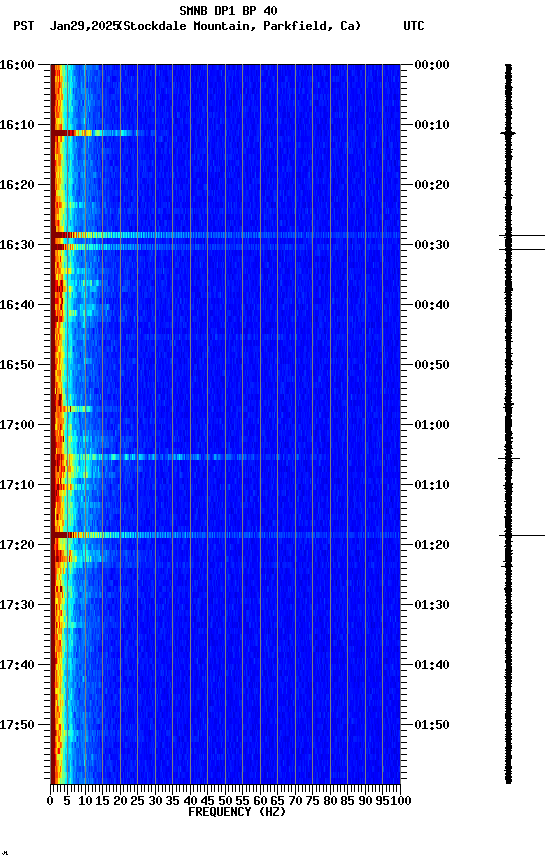Click the '50' frequency axis tick label
552x864 pixels.
(x=225, y=801)
